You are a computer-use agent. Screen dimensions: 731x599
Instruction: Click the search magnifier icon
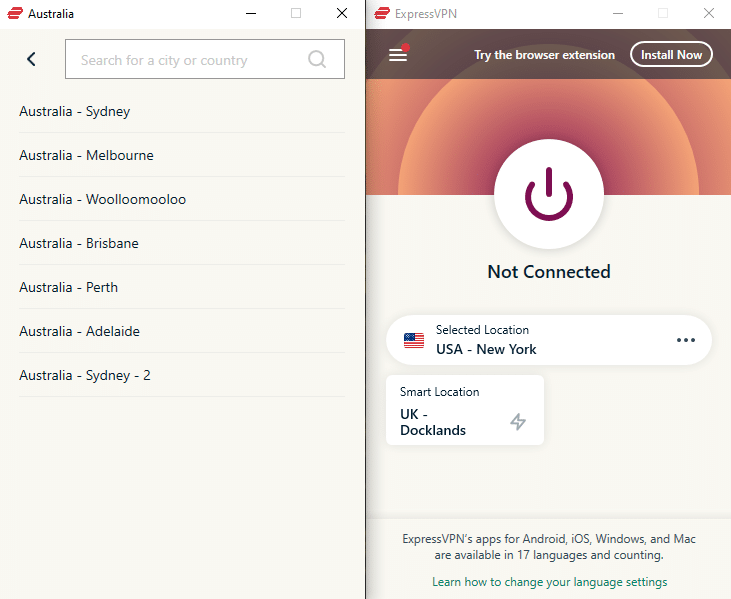coord(317,59)
